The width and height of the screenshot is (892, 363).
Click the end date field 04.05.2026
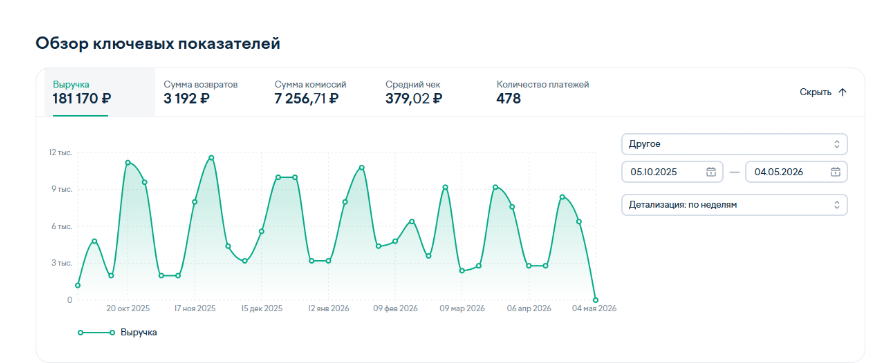pos(796,172)
